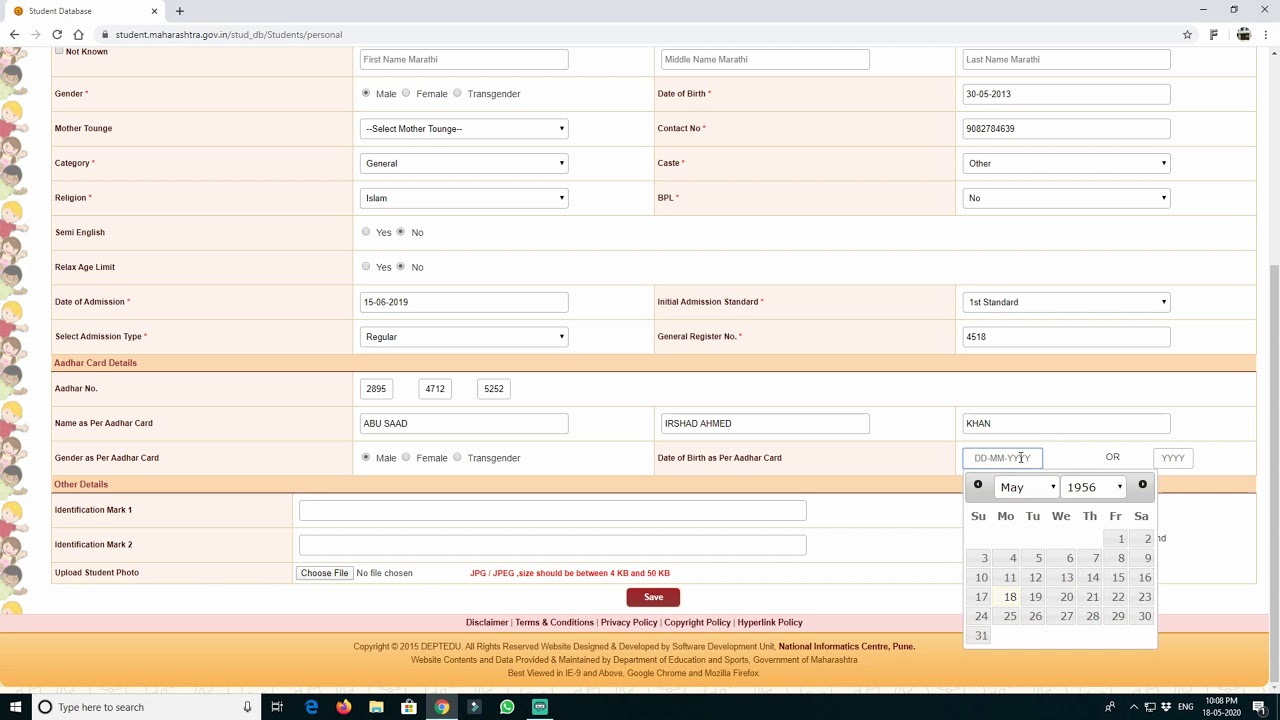Bookmark this page with the star icon

(1187, 34)
